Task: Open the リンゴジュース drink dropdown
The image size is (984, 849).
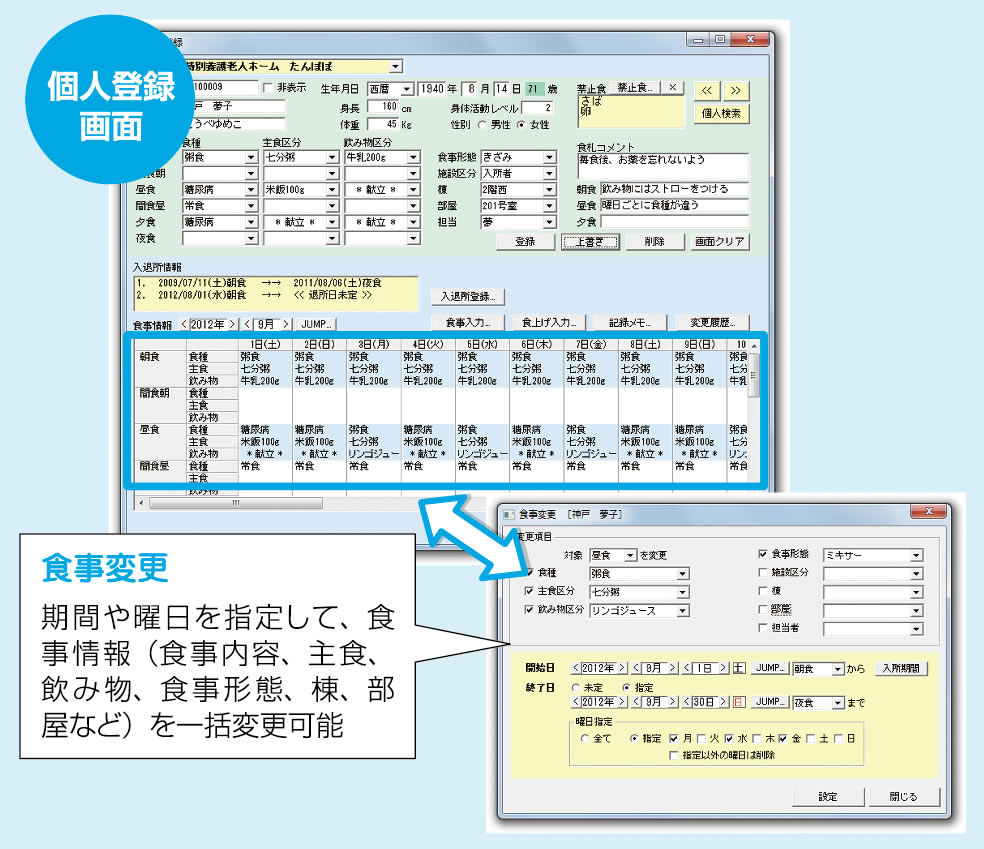Action: (683, 610)
